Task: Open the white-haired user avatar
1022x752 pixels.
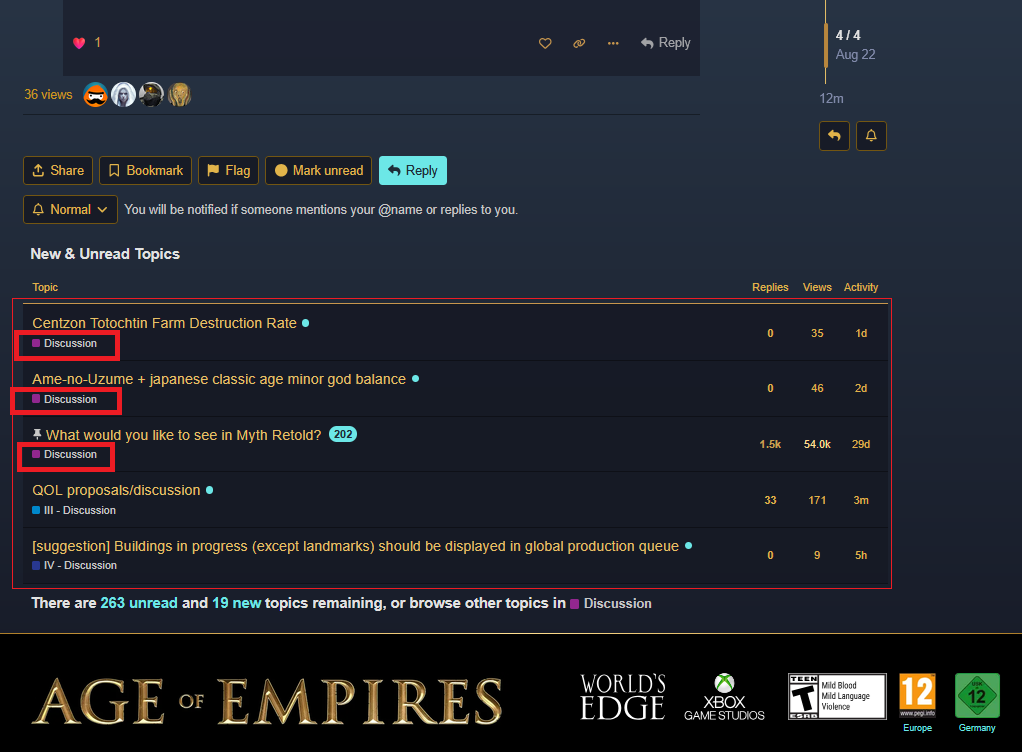Action: (x=123, y=95)
